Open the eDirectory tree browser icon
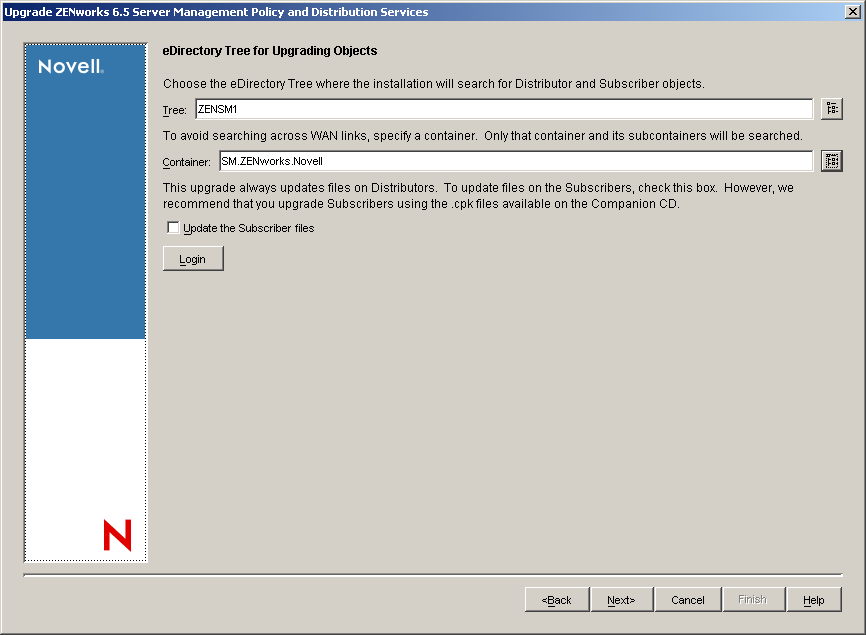The image size is (866, 635). click(832, 108)
